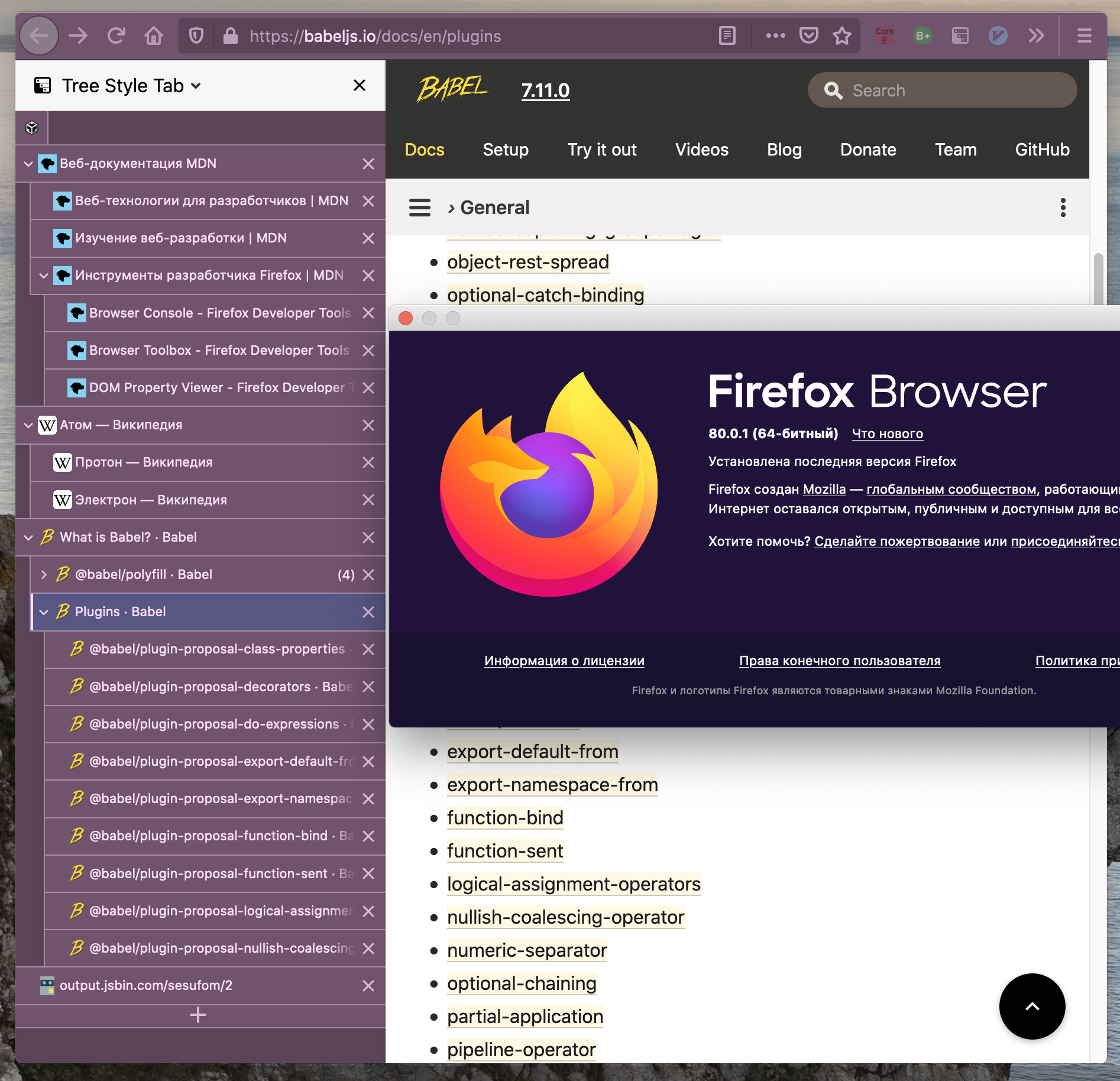Open the Try it out menu item
The image size is (1120, 1081).
pos(601,150)
